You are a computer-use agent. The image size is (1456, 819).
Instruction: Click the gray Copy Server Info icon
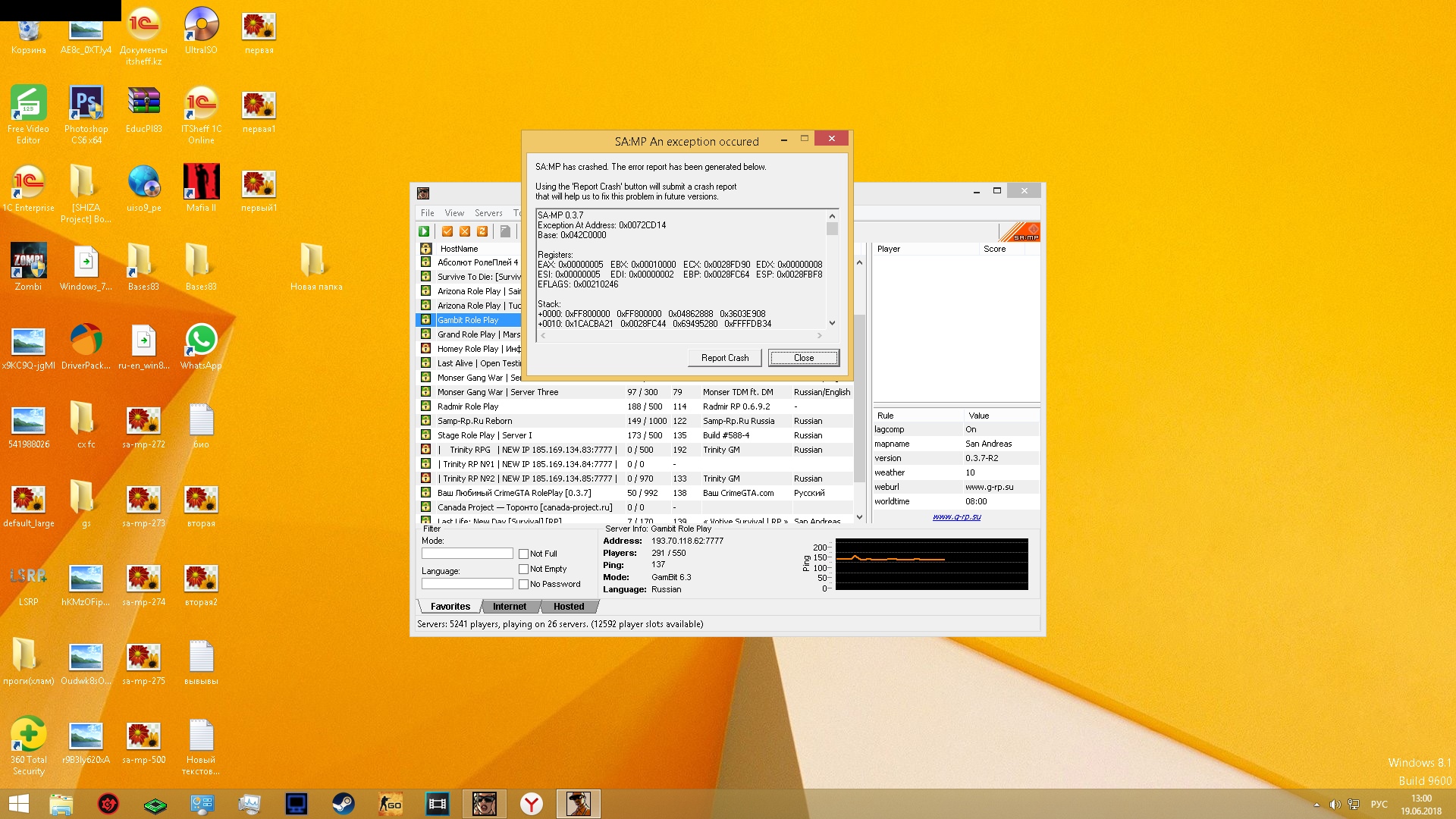tap(505, 231)
